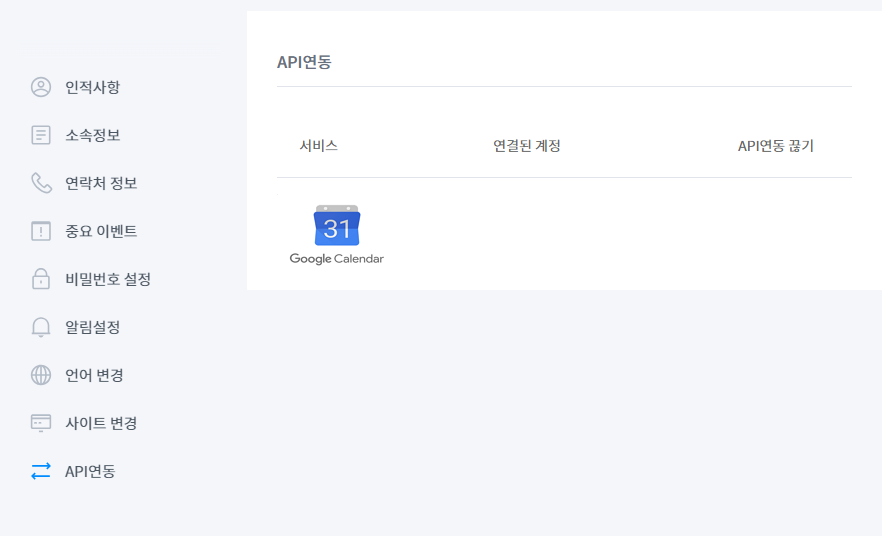Screen dimensions: 882x536
Task: Click the 연결된 계정 column header
Action: click(x=526, y=146)
